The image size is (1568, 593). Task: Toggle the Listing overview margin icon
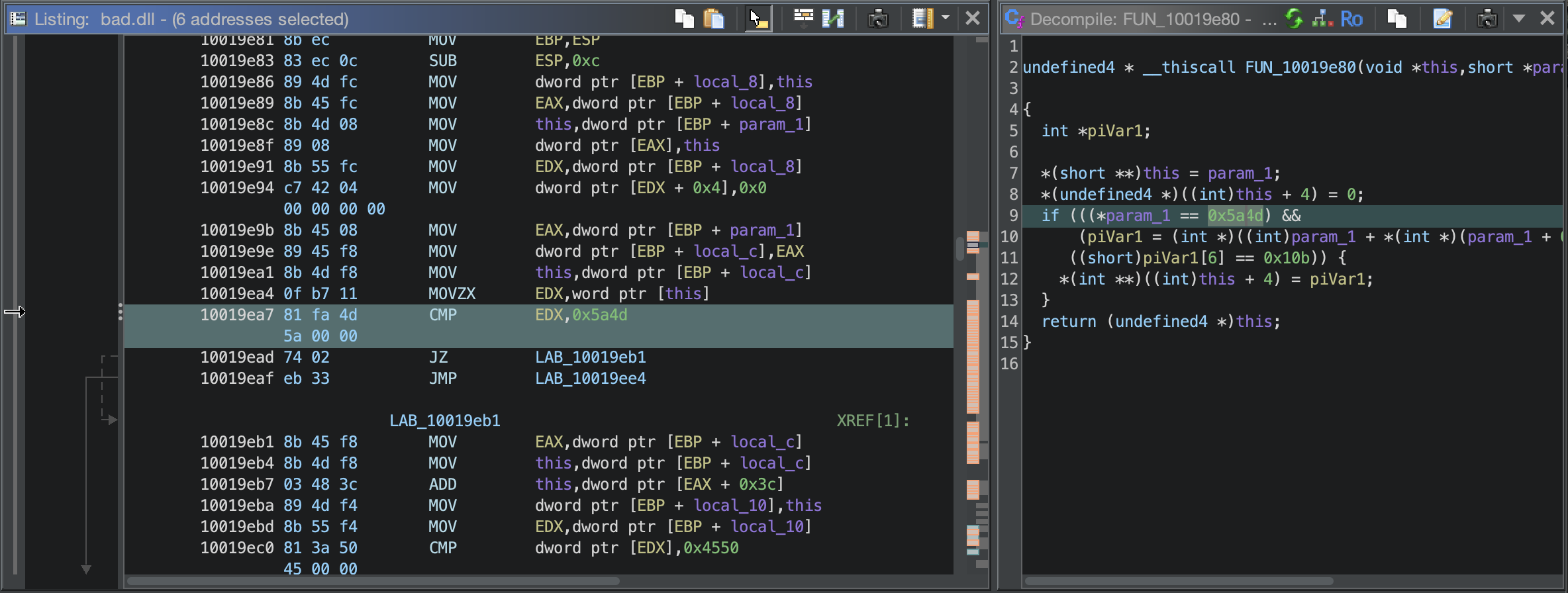pos(922,19)
